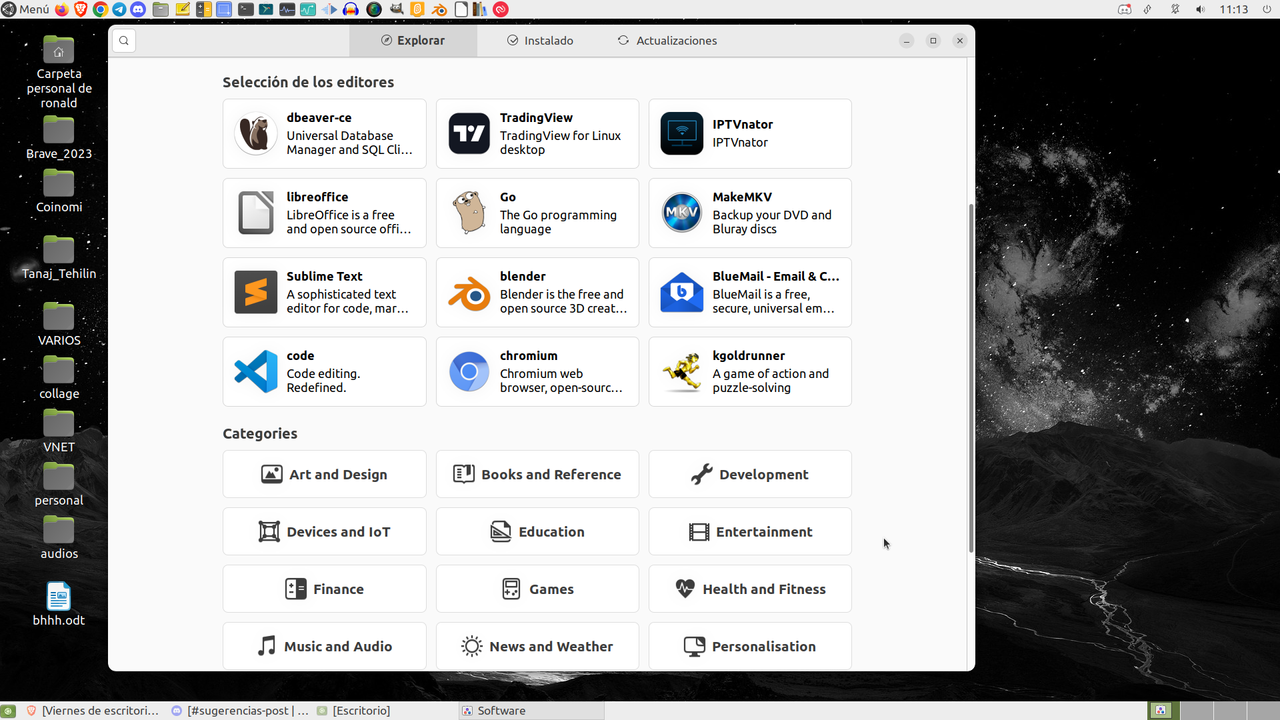
Task: Click the chromium browser icon
Action: pyautogui.click(x=469, y=371)
